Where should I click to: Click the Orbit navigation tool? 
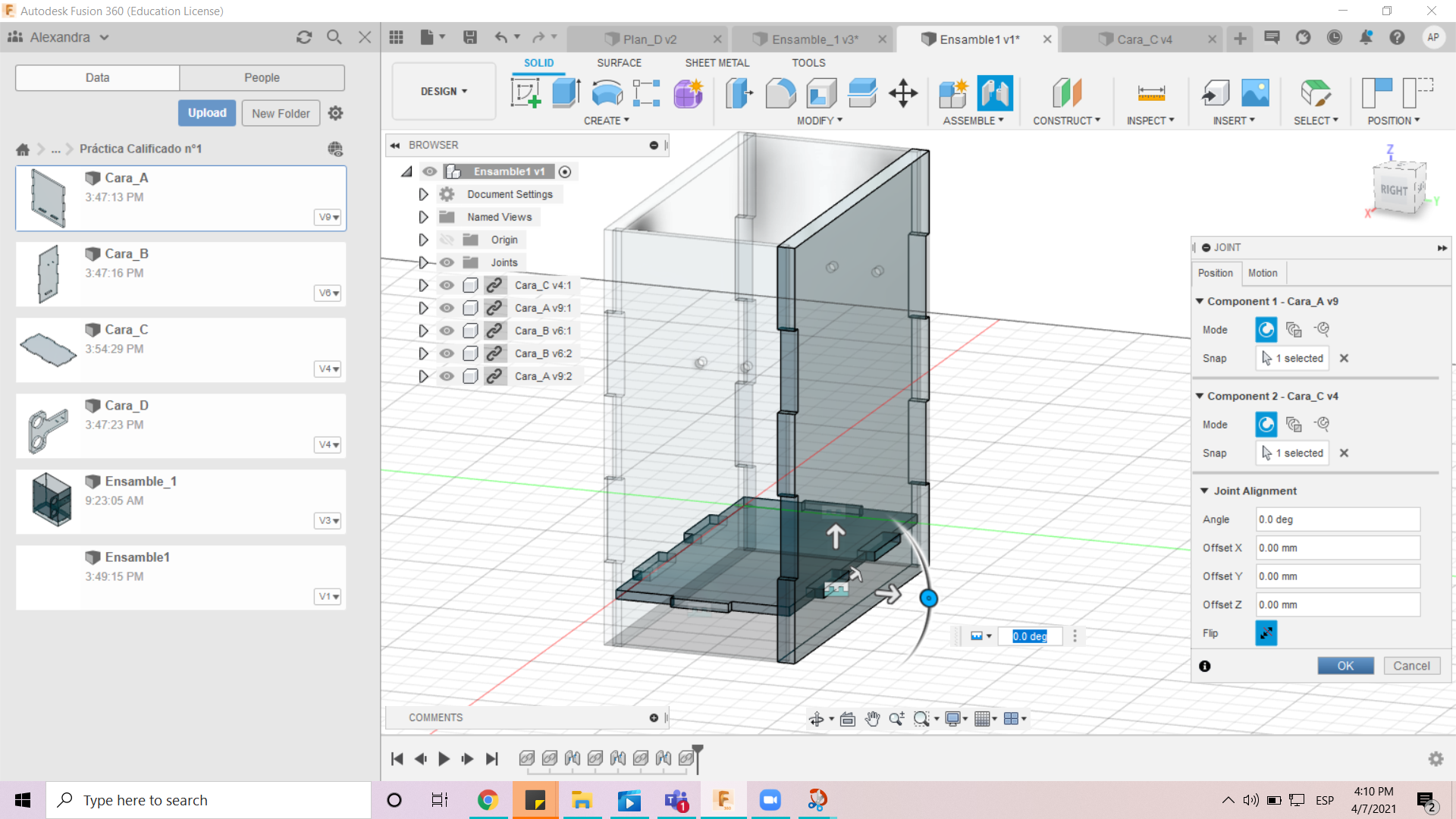pos(817,719)
